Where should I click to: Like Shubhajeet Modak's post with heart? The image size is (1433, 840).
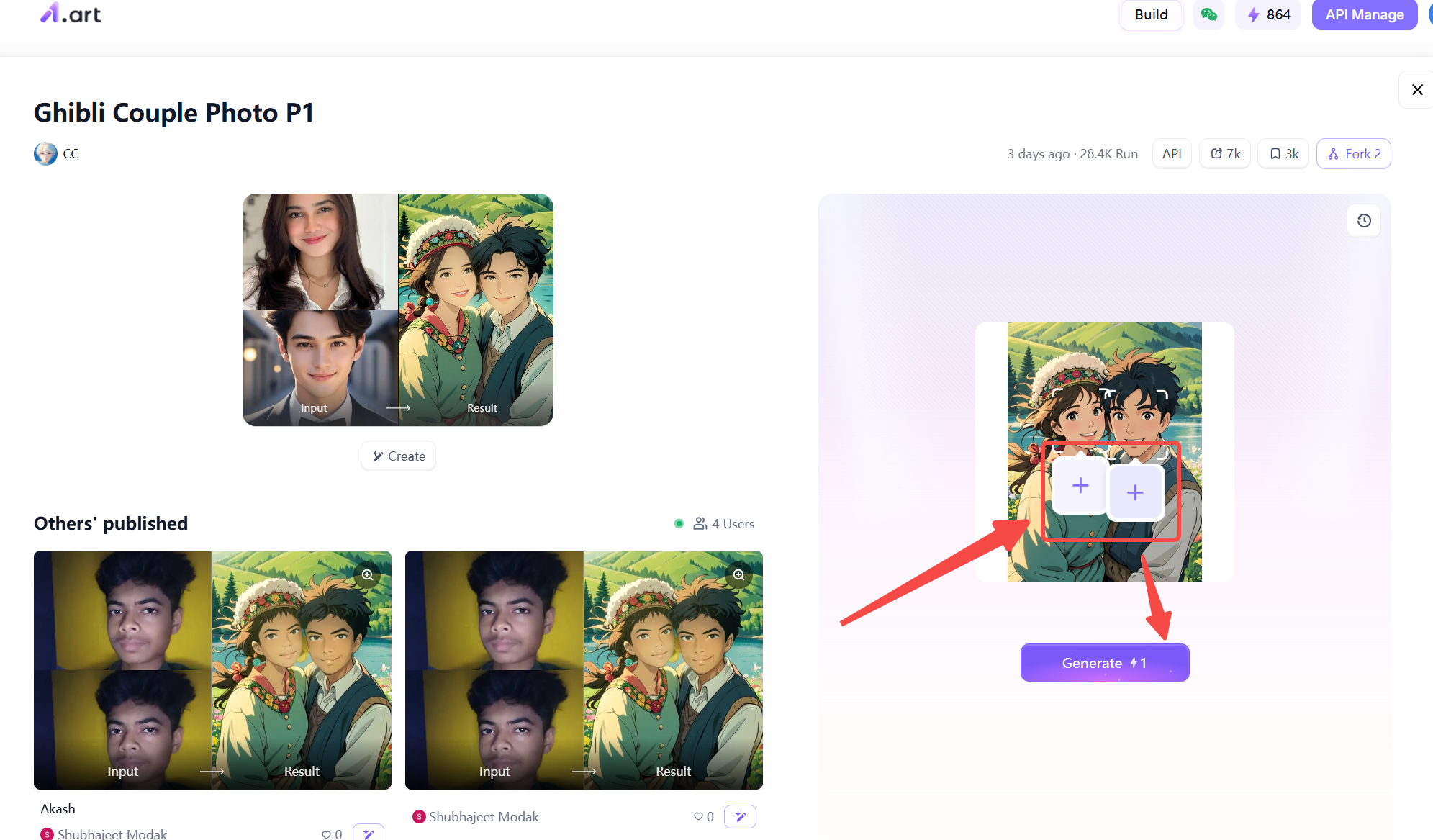[698, 816]
